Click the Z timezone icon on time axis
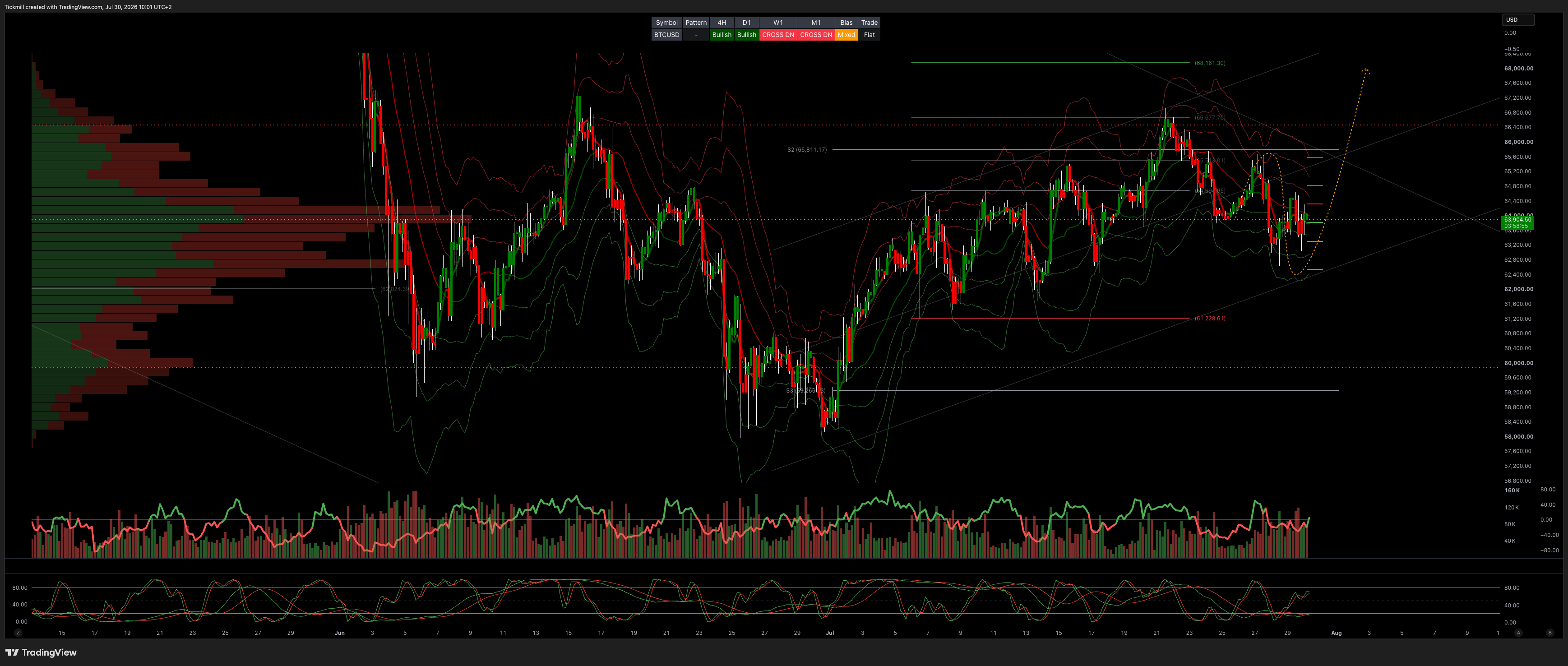 18,633
